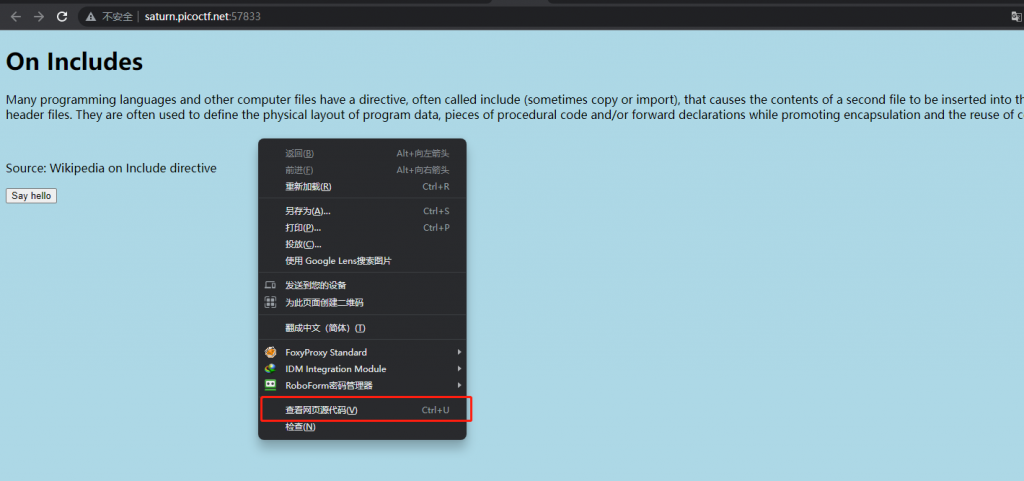The width and height of the screenshot is (1024, 481).
Task: Reload the page with the refresh icon
Action: (x=62, y=17)
